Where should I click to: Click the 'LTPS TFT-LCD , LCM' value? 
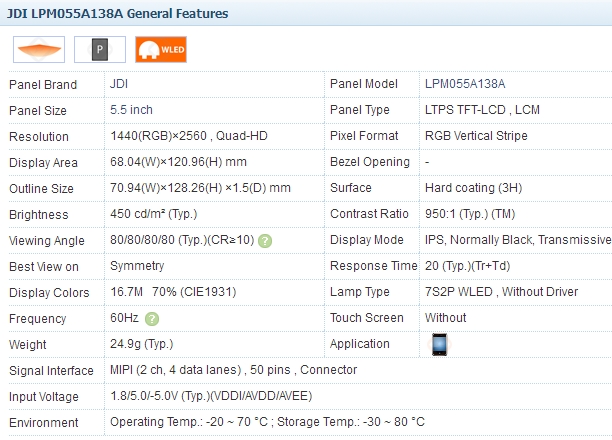point(482,110)
